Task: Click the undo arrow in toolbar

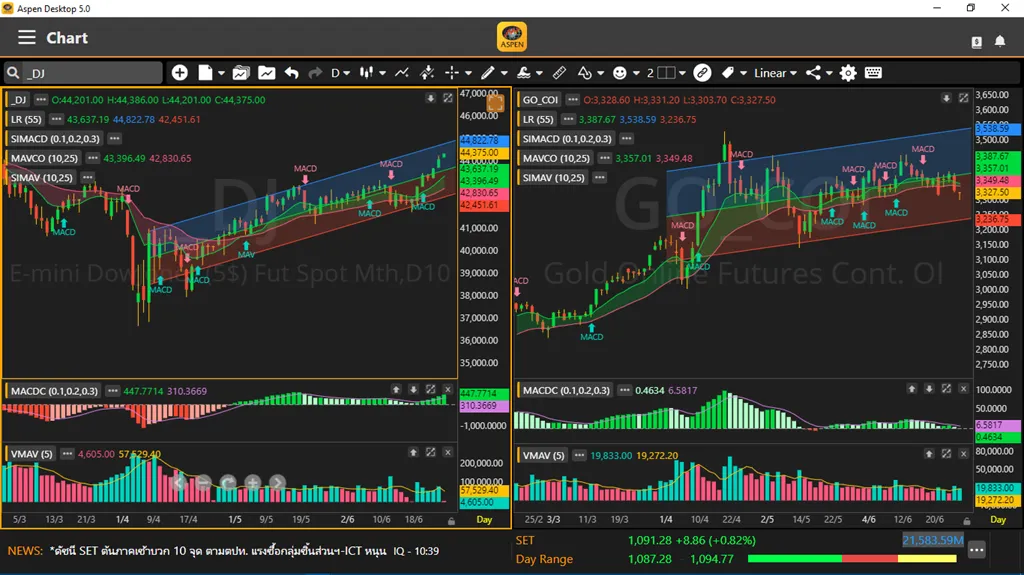Action: [x=291, y=73]
